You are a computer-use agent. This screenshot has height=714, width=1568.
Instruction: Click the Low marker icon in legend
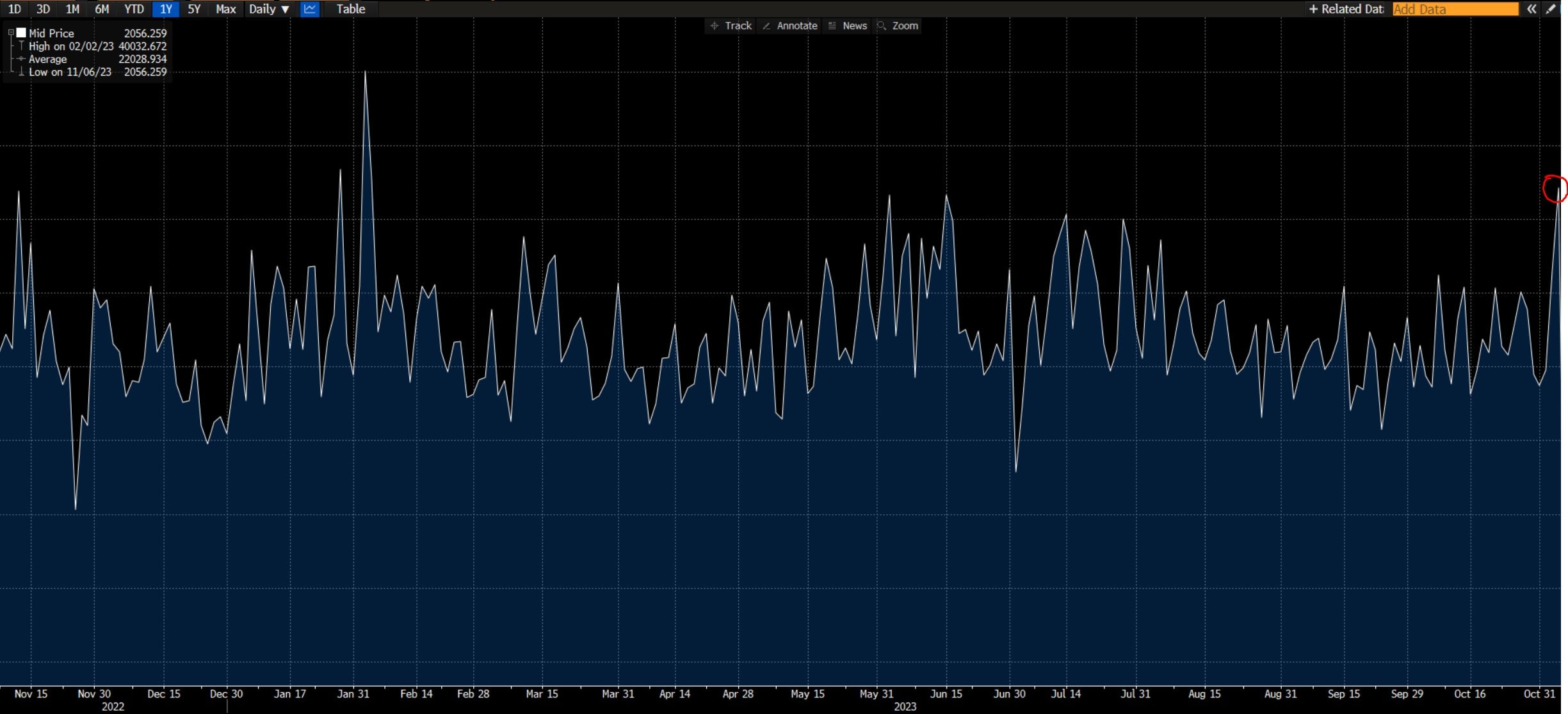[21, 72]
